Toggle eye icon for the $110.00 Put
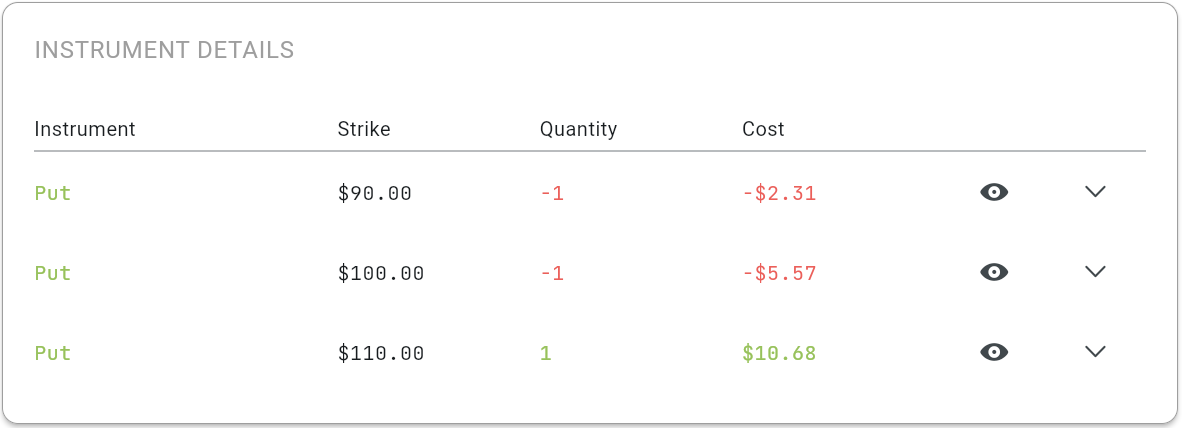The width and height of the screenshot is (1182, 428). [x=994, y=352]
